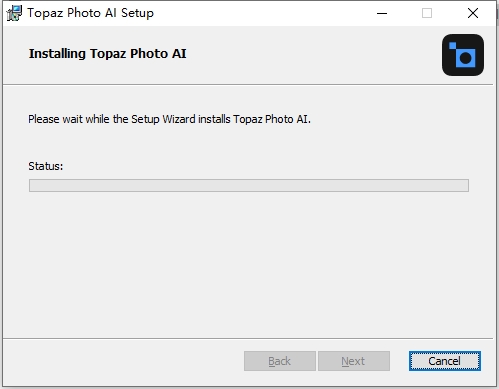
Task: Click the installer icon in the title bar
Action: click(x=14, y=13)
